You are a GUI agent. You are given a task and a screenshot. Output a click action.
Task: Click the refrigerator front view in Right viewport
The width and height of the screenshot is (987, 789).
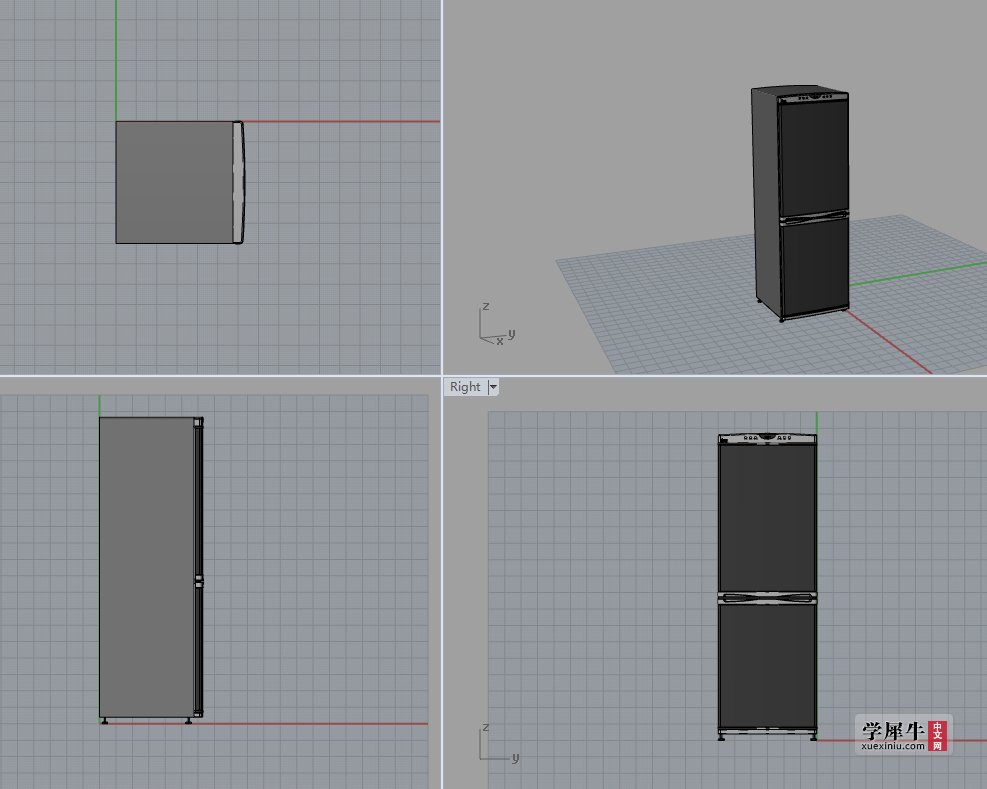(767, 586)
